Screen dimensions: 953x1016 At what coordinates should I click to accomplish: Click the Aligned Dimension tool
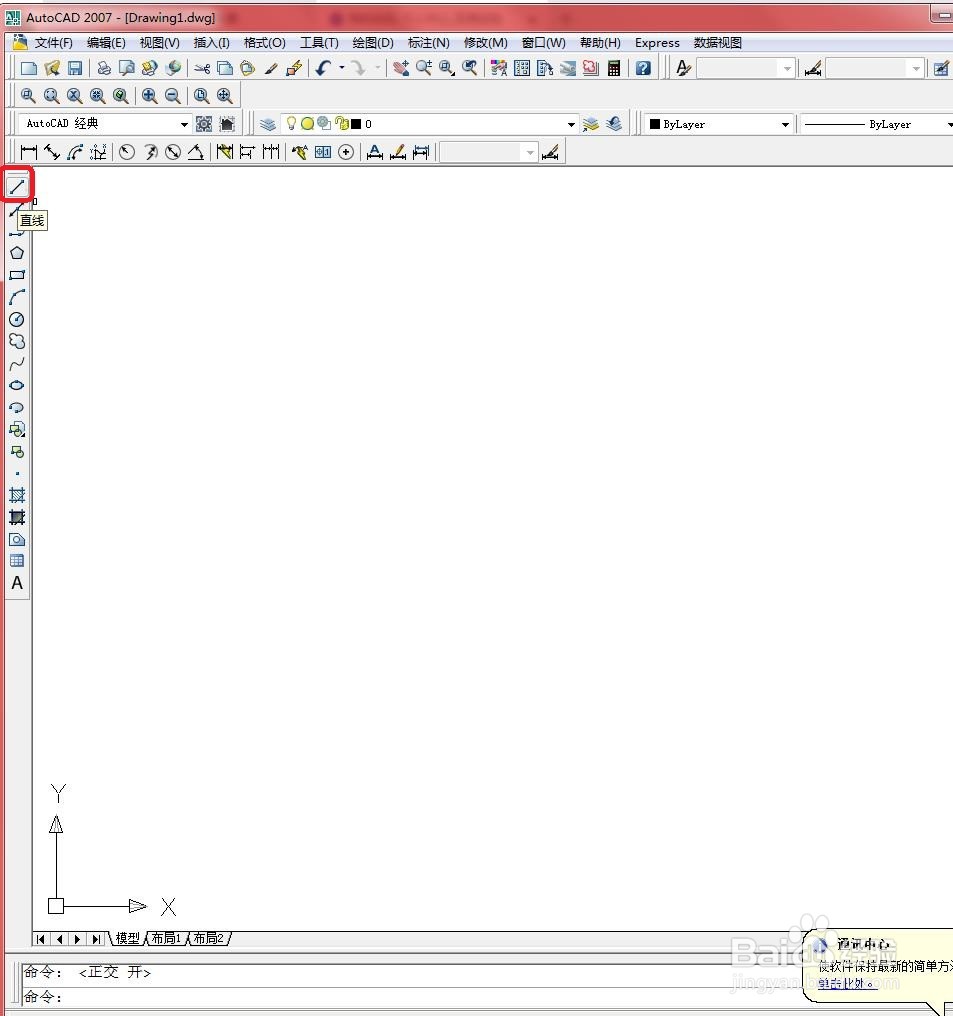tap(52, 152)
